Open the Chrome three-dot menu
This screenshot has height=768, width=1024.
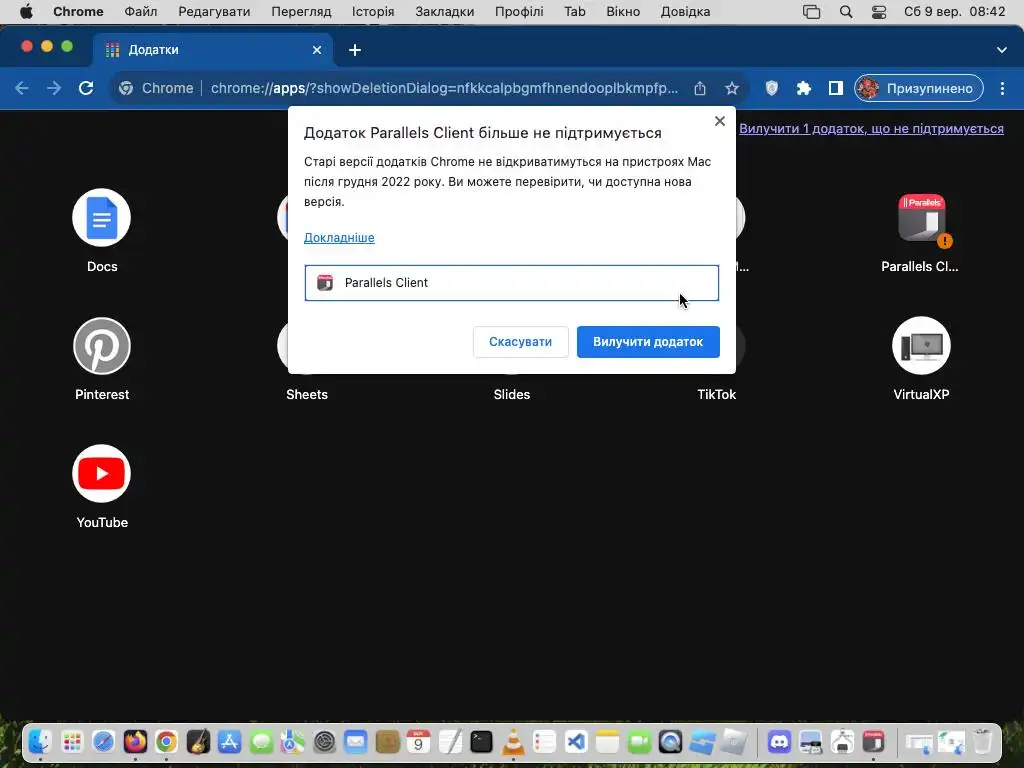1002,88
